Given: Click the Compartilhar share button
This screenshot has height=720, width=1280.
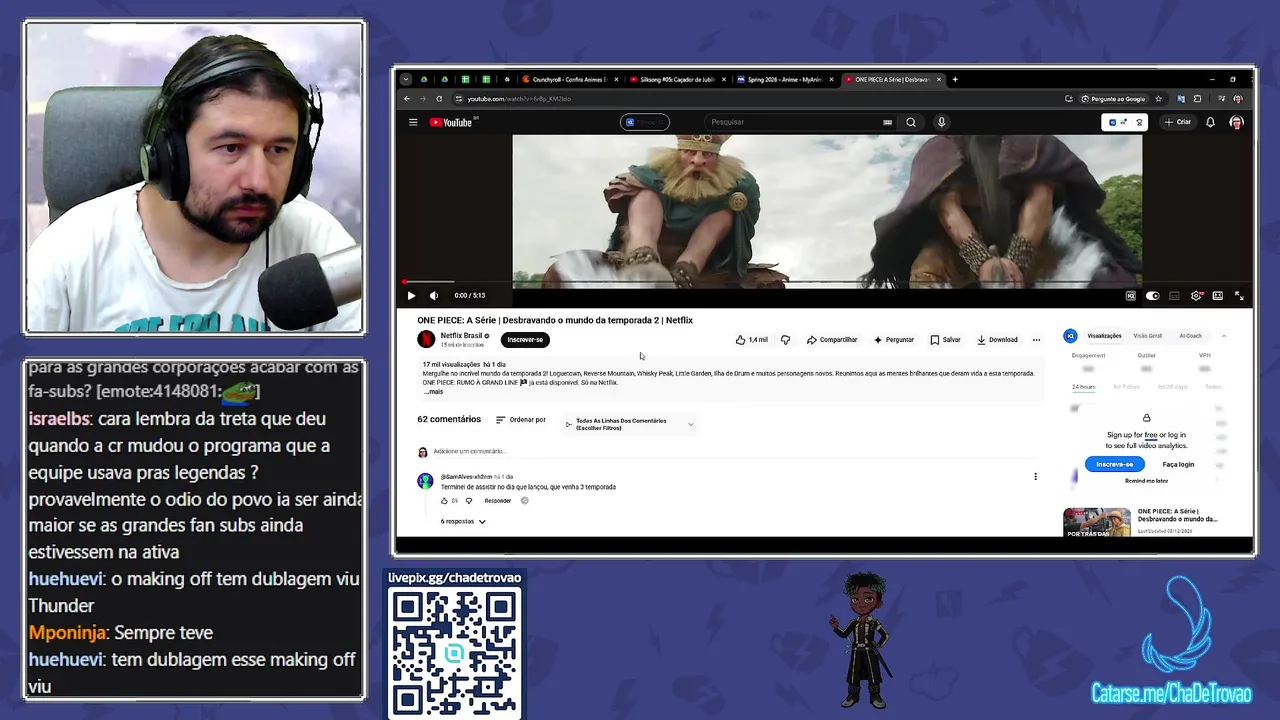Looking at the screenshot, I should [832, 340].
